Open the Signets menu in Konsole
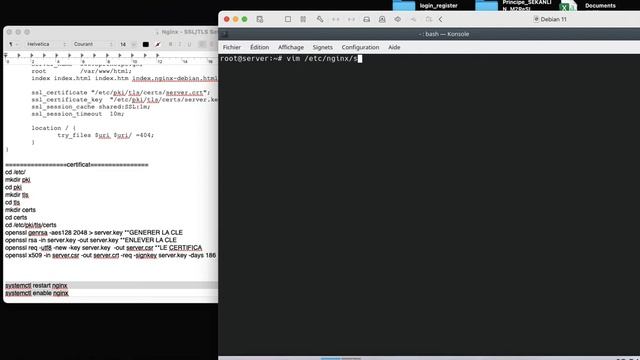 (322, 47)
